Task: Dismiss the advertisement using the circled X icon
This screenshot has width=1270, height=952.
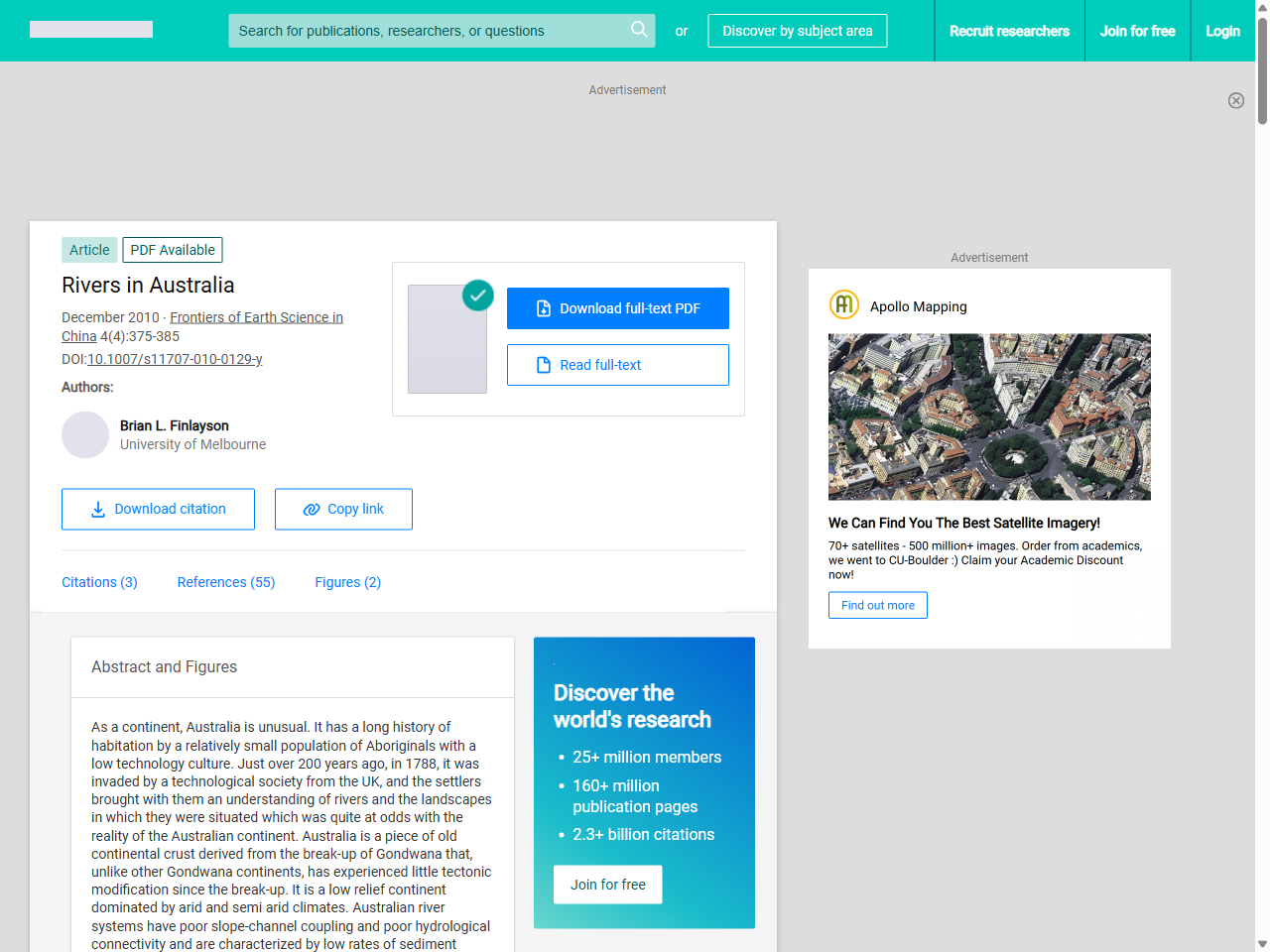Action: pyautogui.click(x=1236, y=100)
